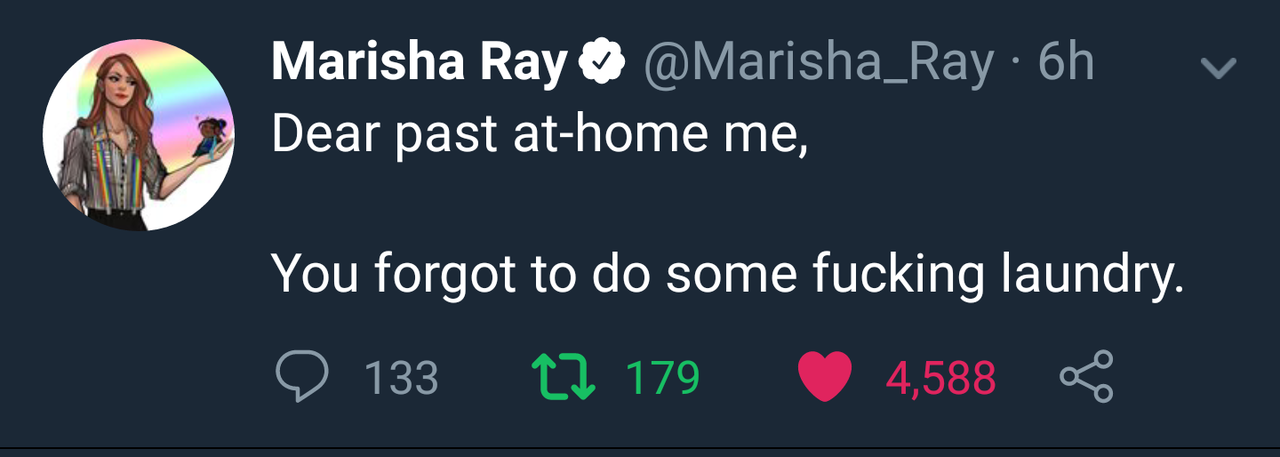View the 133 replies count
Screen dimensions: 1280x457
401,378
